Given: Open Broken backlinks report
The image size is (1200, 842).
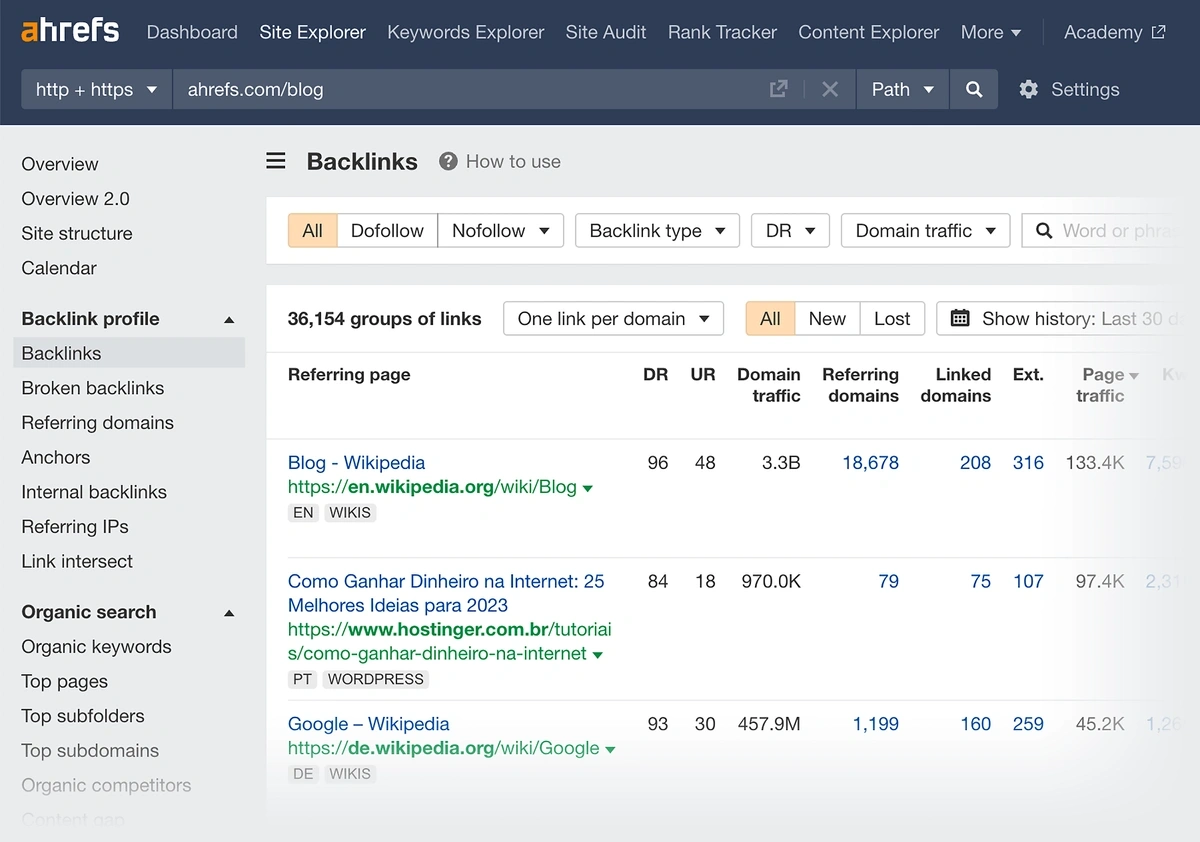Looking at the screenshot, I should click(x=93, y=388).
